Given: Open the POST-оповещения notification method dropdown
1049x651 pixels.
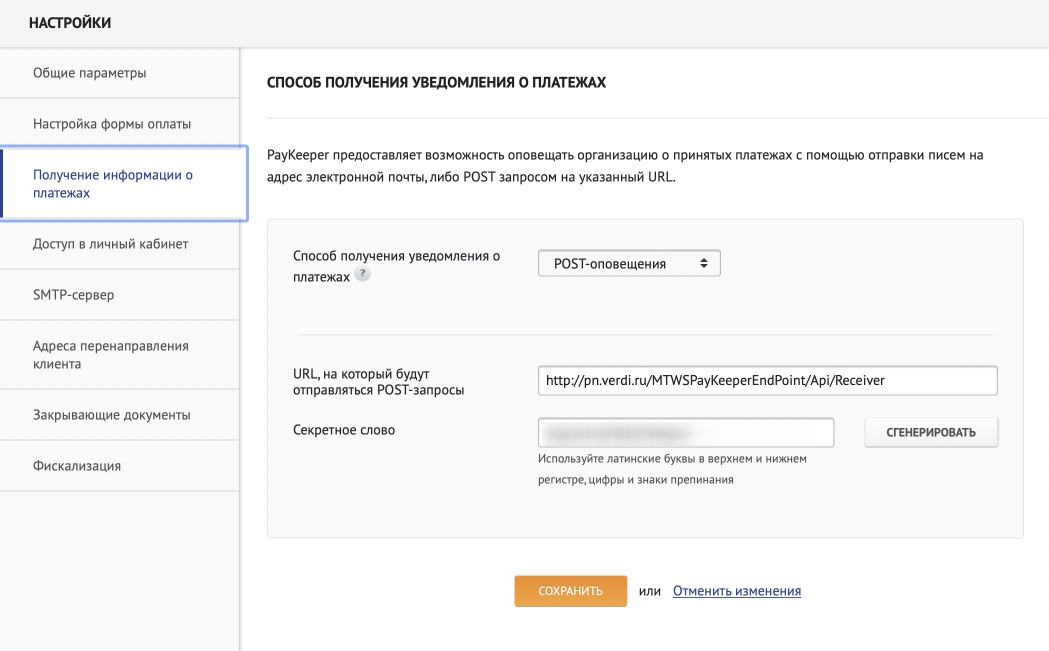Looking at the screenshot, I should [629, 263].
